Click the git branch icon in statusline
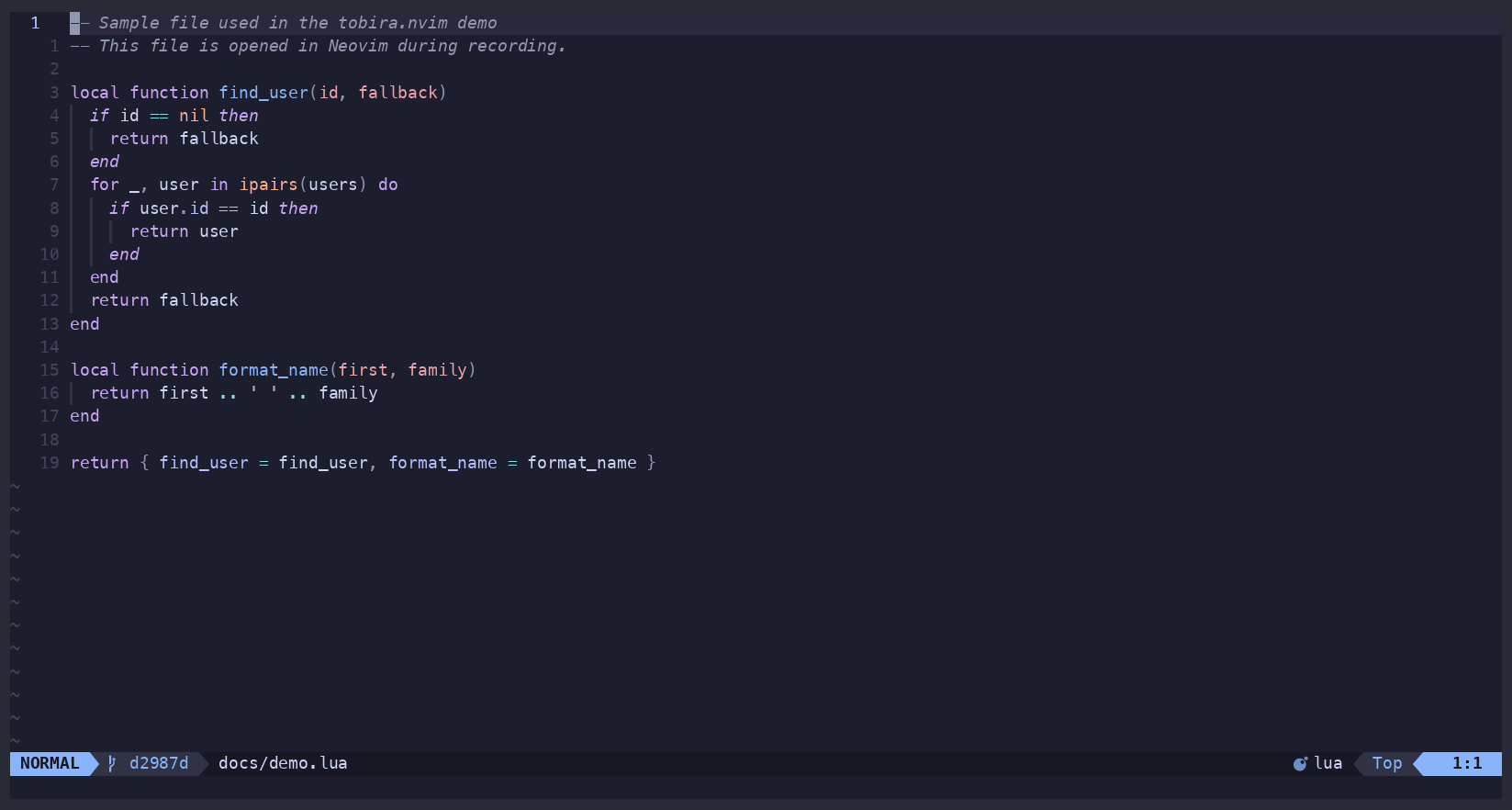Viewport: 1512px width, 810px height. click(112, 763)
